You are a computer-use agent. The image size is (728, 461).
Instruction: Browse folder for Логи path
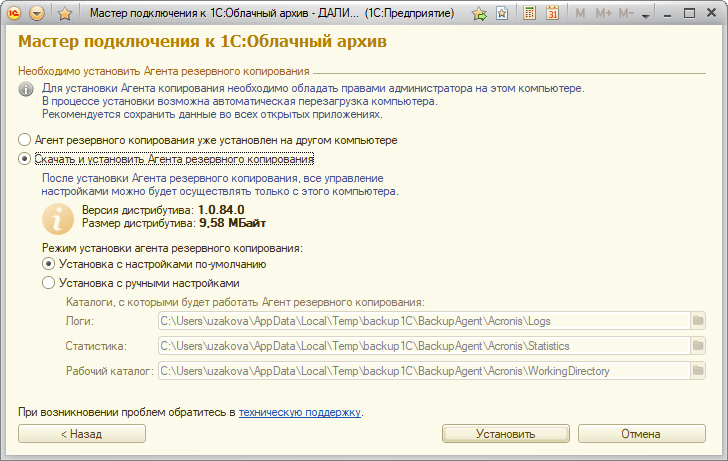[698, 321]
